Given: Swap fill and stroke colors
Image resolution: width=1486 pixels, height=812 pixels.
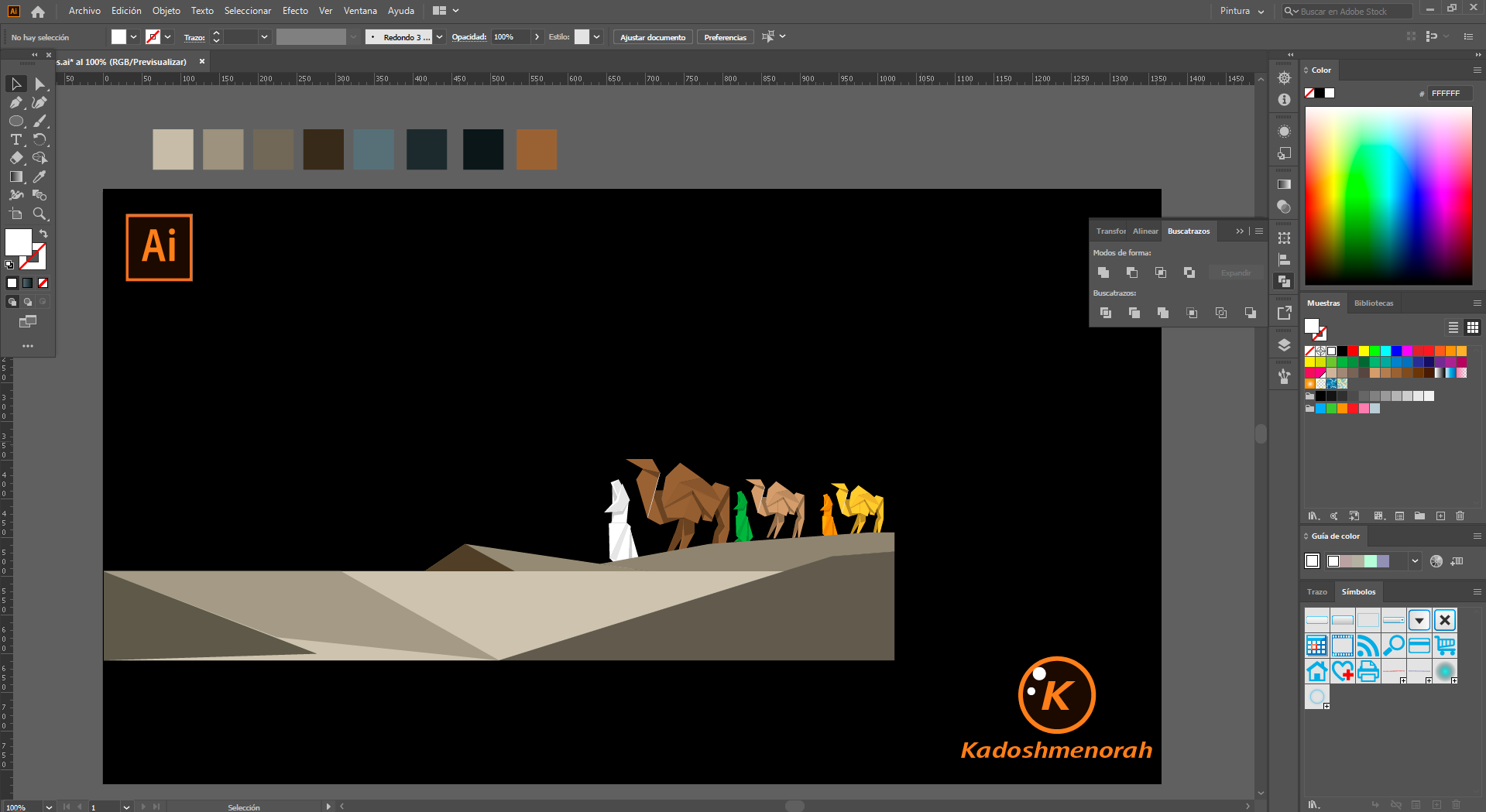Looking at the screenshot, I should (43, 233).
